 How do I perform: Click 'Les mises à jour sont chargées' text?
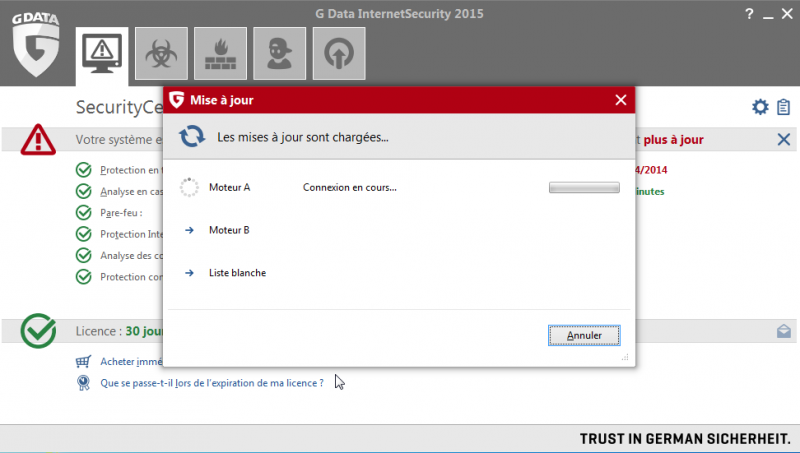pos(303,137)
